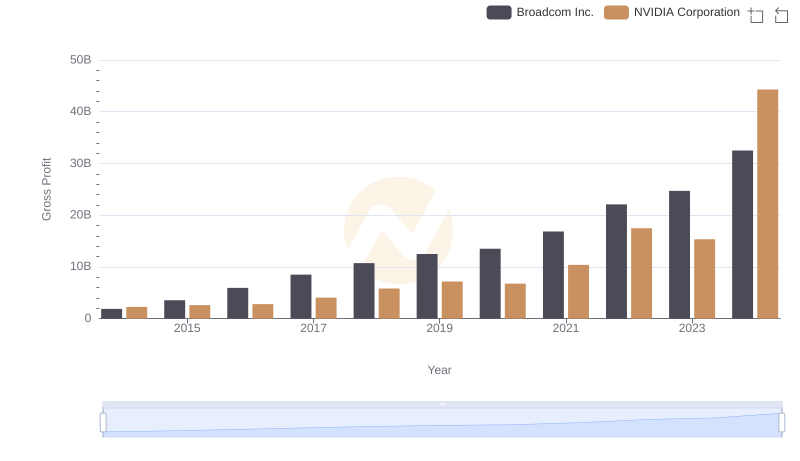Image resolution: width=800 pixels, height=461 pixels.
Task: Click the 40B y-axis label
Action: point(81,111)
